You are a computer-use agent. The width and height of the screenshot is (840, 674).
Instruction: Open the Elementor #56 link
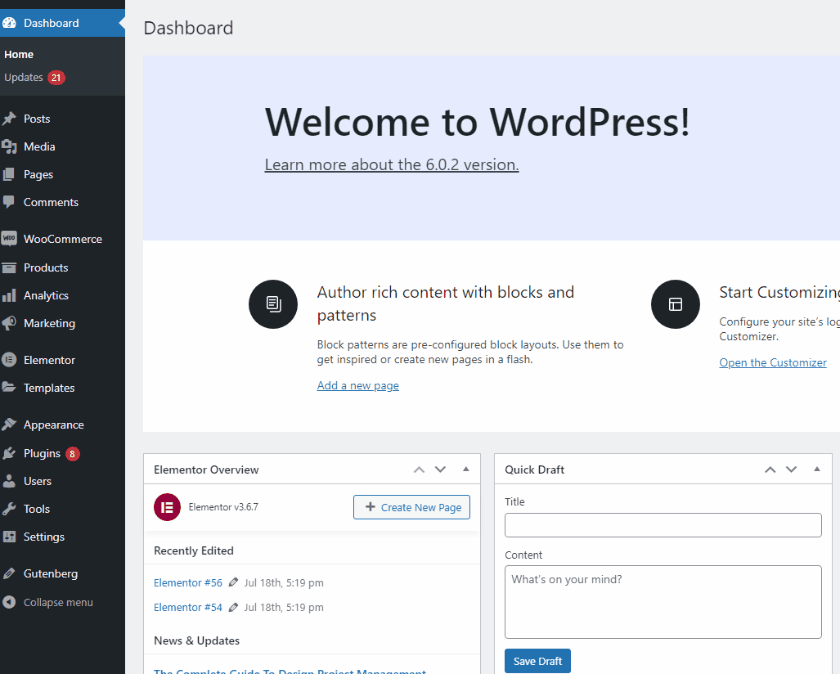(188, 582)
